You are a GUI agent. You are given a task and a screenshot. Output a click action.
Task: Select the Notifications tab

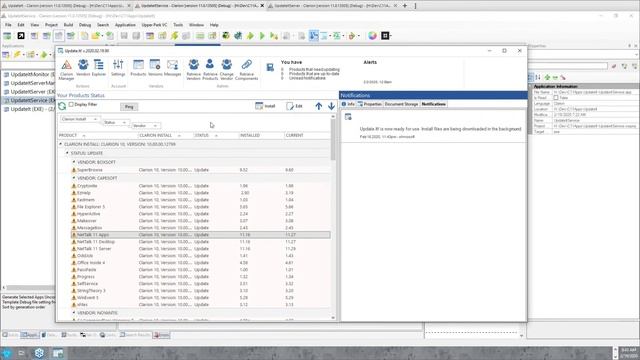point(433,104)
